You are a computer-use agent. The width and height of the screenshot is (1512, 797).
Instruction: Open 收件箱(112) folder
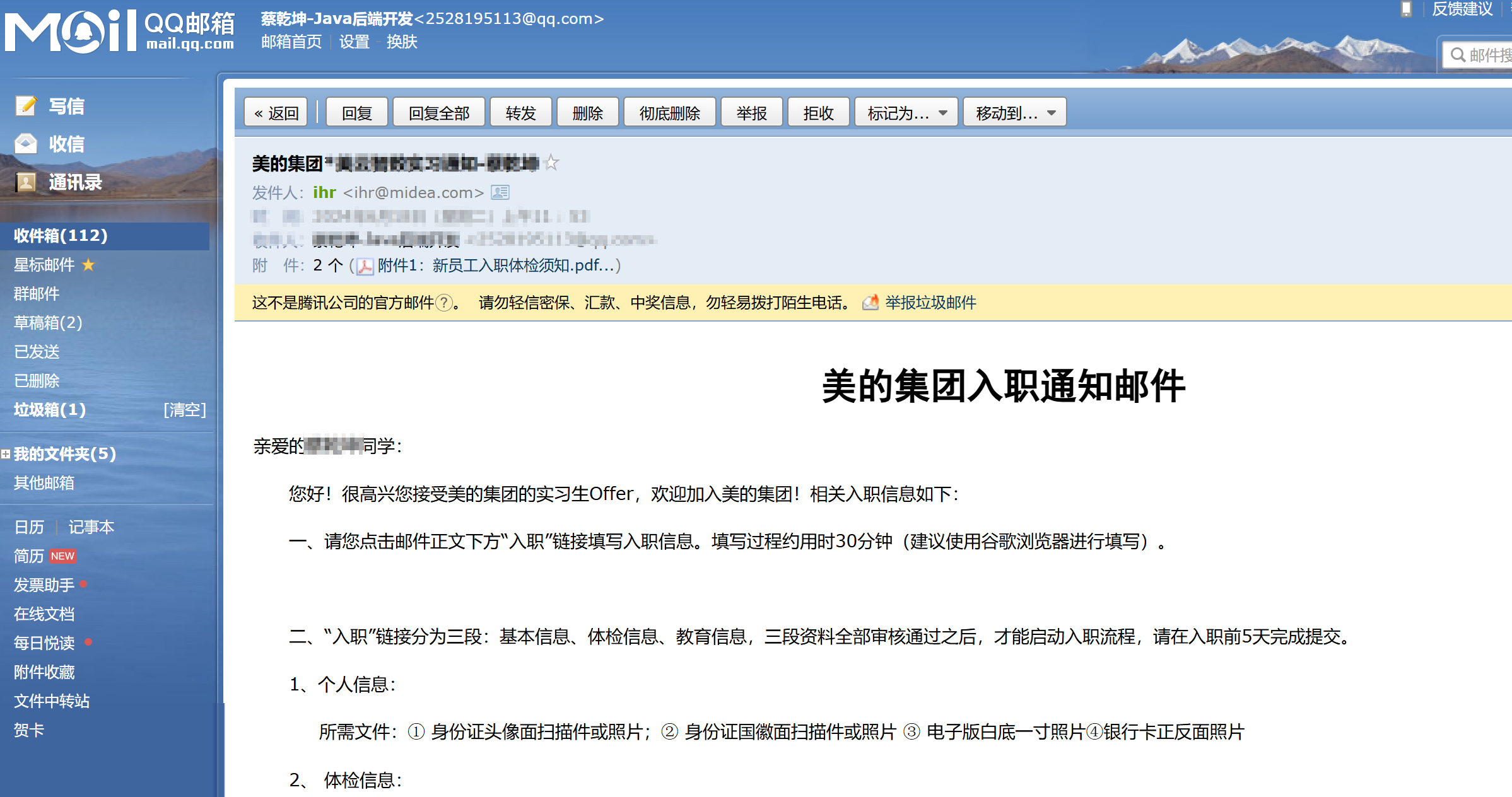coord(105,236)
